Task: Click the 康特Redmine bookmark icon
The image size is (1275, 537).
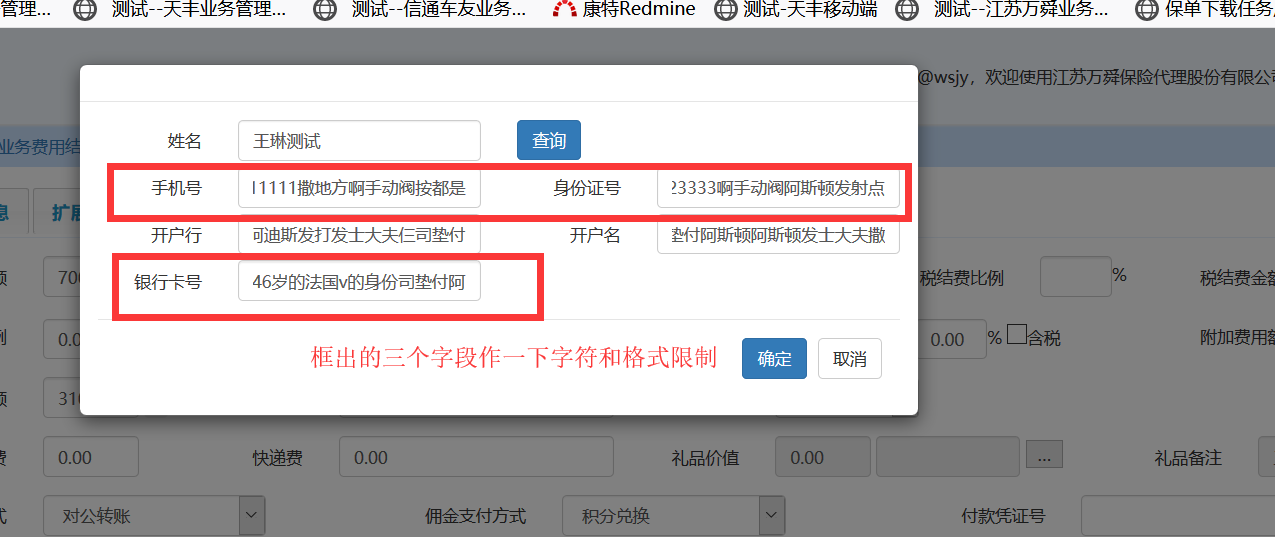Action: [x=565, y=11]
